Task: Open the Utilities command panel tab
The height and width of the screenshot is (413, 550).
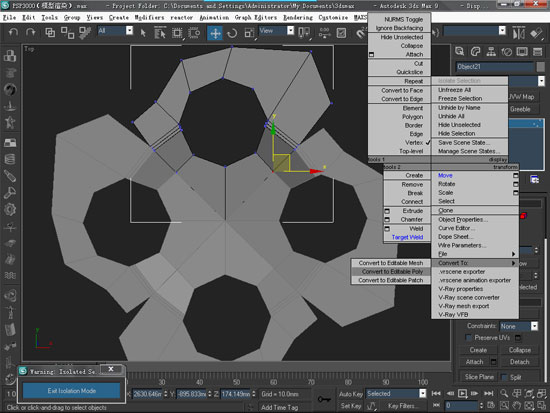Action: 537,52
